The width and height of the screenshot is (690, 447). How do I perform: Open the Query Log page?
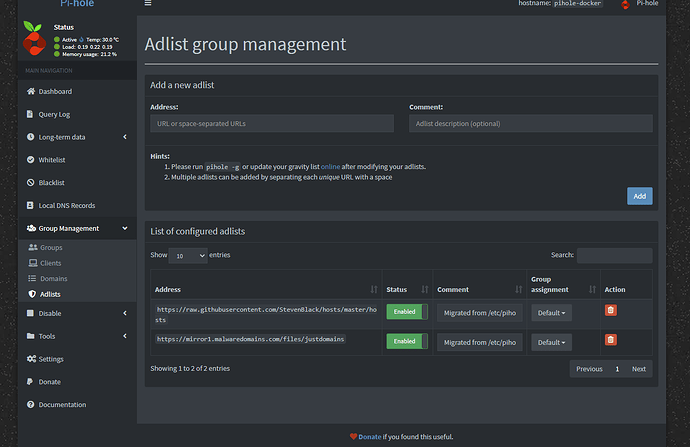tap(55, 115)
